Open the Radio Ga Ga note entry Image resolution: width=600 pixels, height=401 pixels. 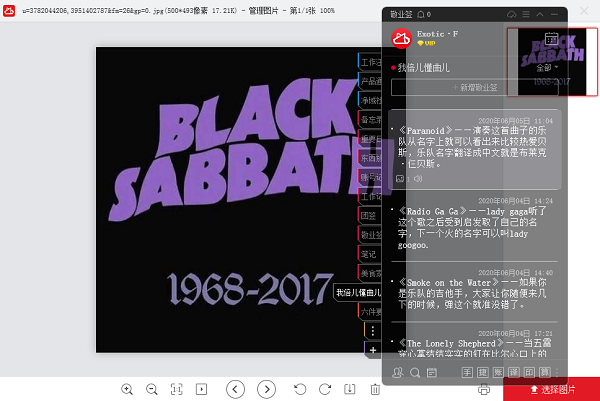point(475,227)
